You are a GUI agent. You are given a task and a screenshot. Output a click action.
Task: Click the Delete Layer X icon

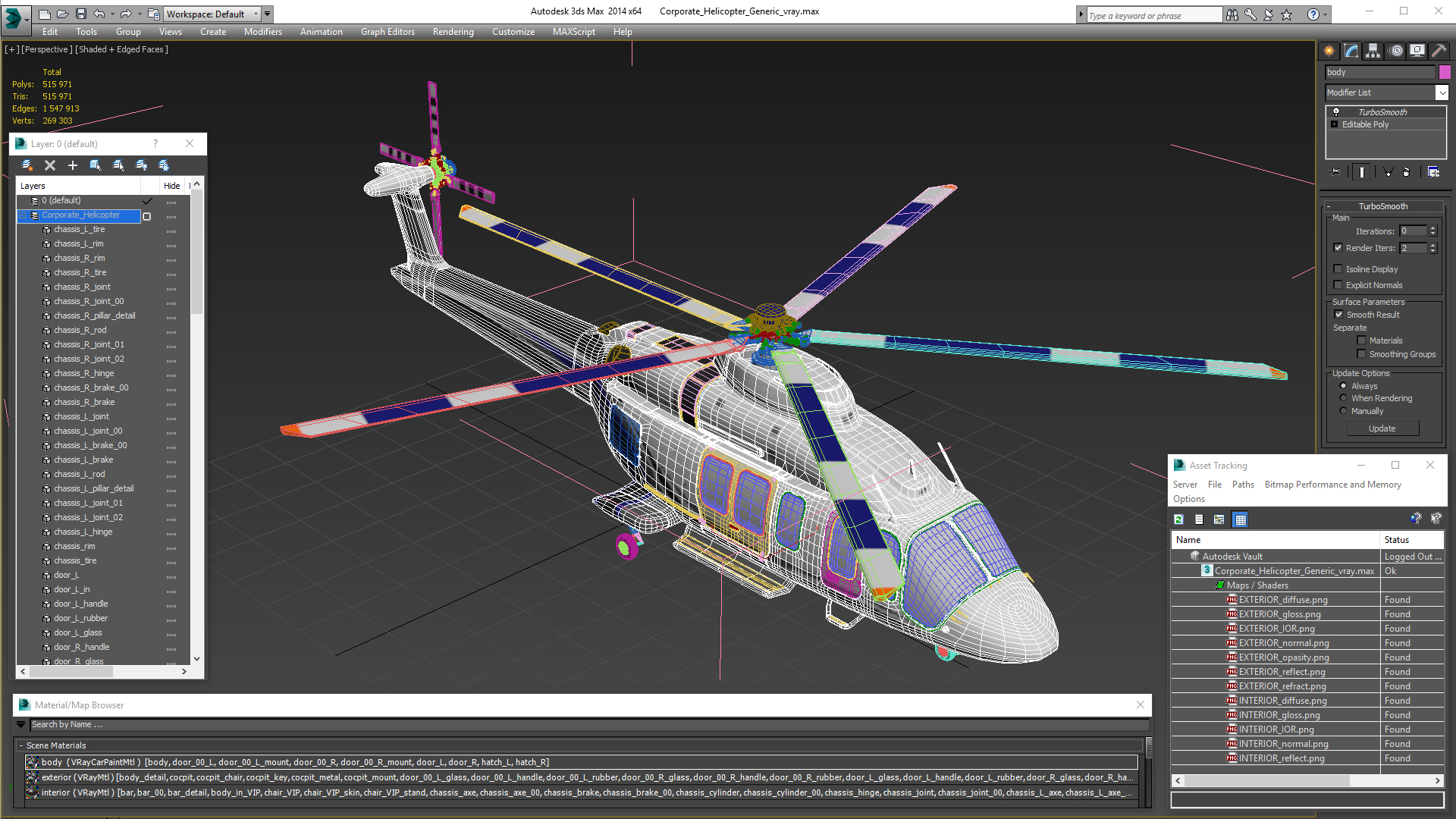50,165
